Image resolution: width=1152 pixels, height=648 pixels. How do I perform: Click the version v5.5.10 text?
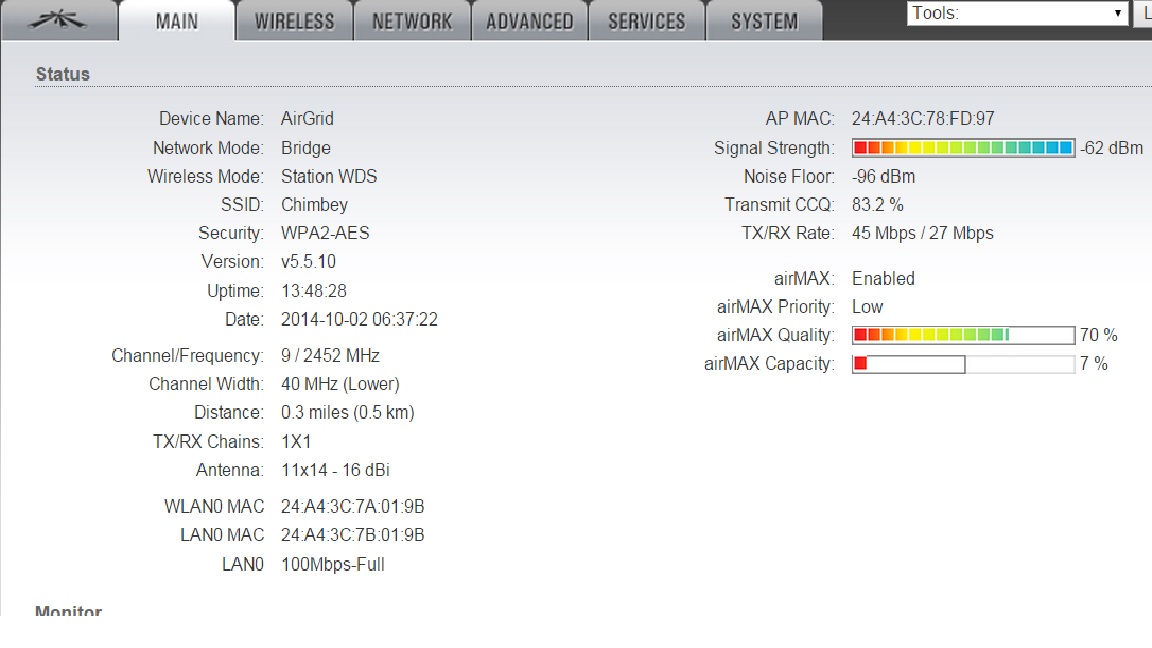(309, 262)
